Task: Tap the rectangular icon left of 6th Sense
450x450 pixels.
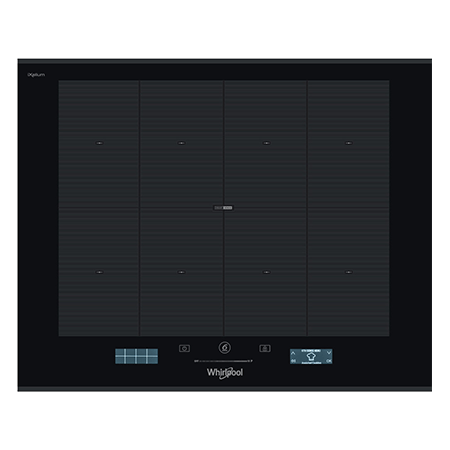Action: point(184,348)
